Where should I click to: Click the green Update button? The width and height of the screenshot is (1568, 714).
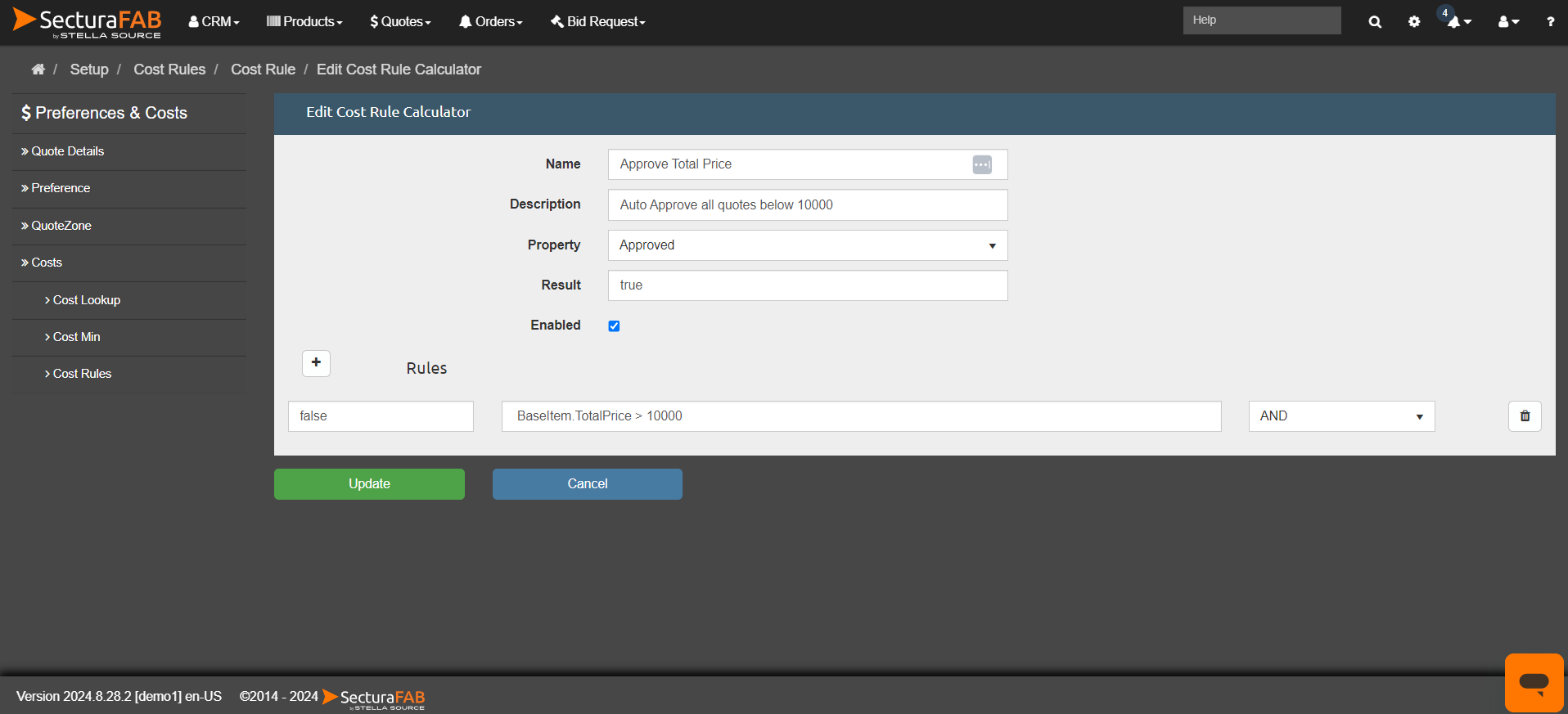pos(369,484)
